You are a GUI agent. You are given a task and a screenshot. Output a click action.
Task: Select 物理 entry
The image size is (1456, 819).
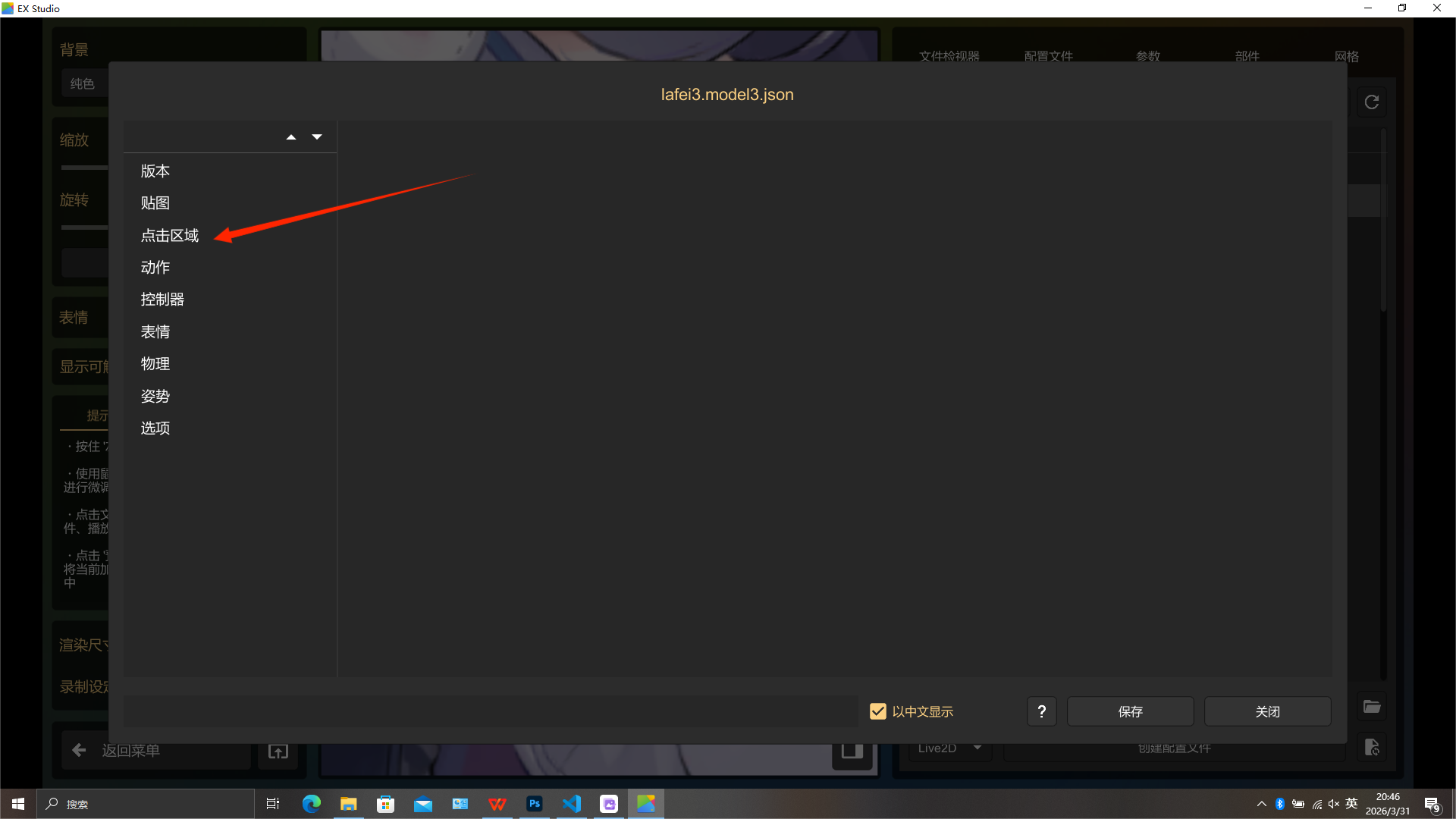pyautogui.click(x=155, y=364)
